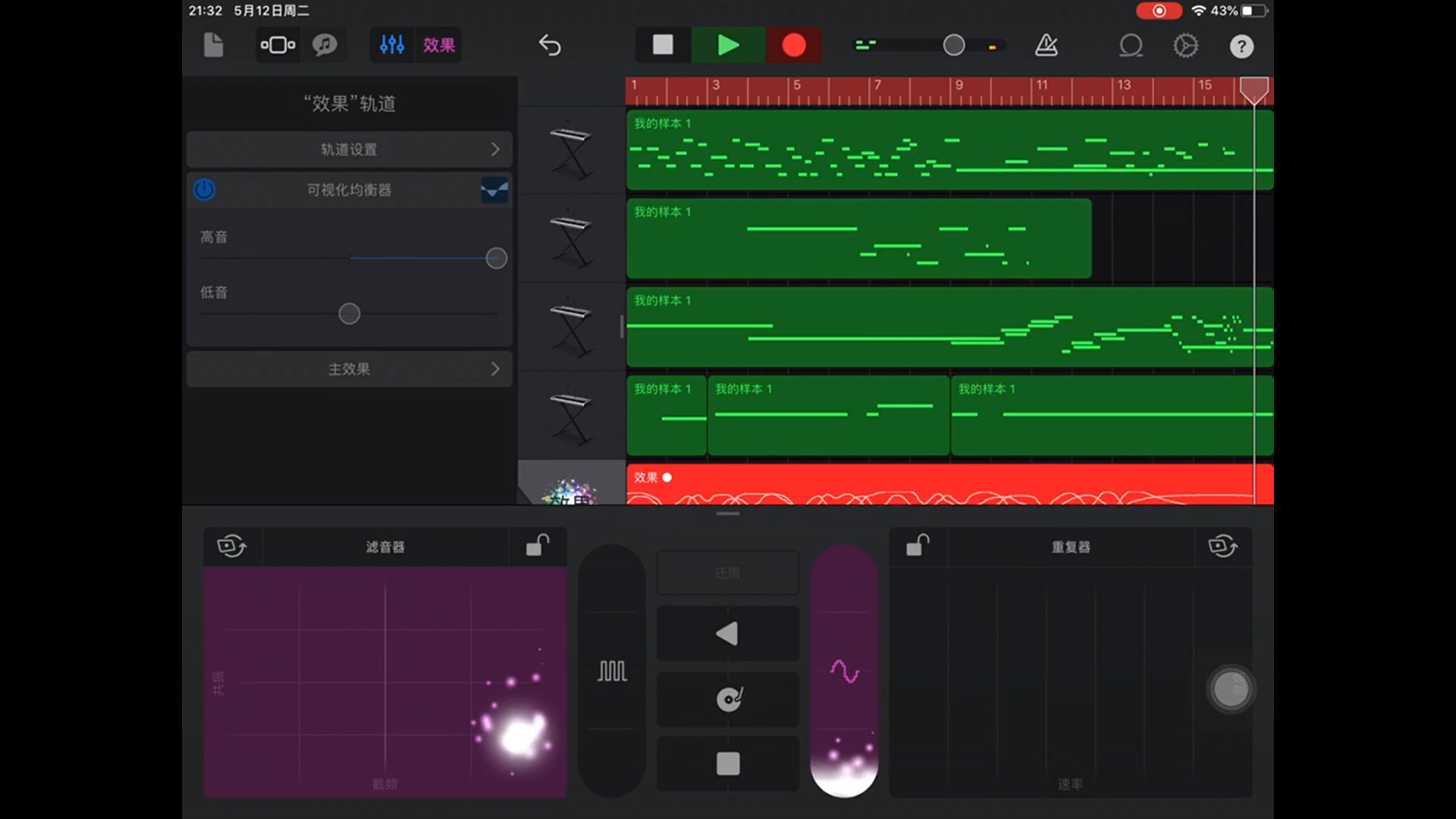This screenshot has width=1456, height=819.
Task: Select first track 我的样本 1 region
Action: click(x=949, y=150)
